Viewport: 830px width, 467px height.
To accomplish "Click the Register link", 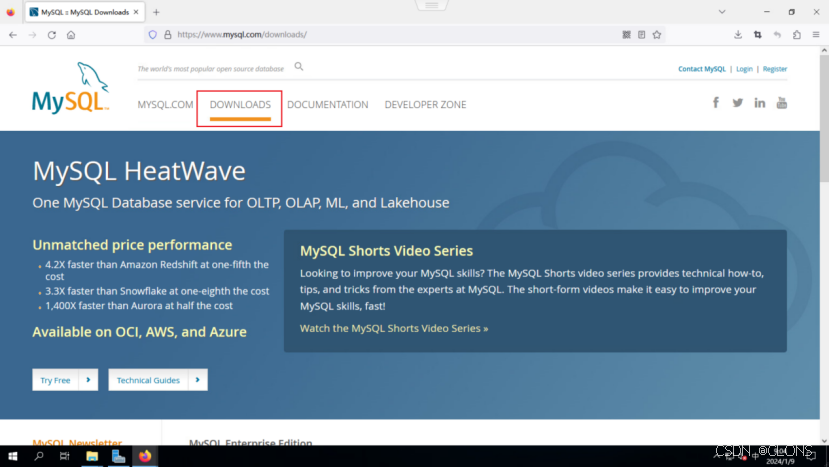I will pyautogui.click(x=775, y=69).
